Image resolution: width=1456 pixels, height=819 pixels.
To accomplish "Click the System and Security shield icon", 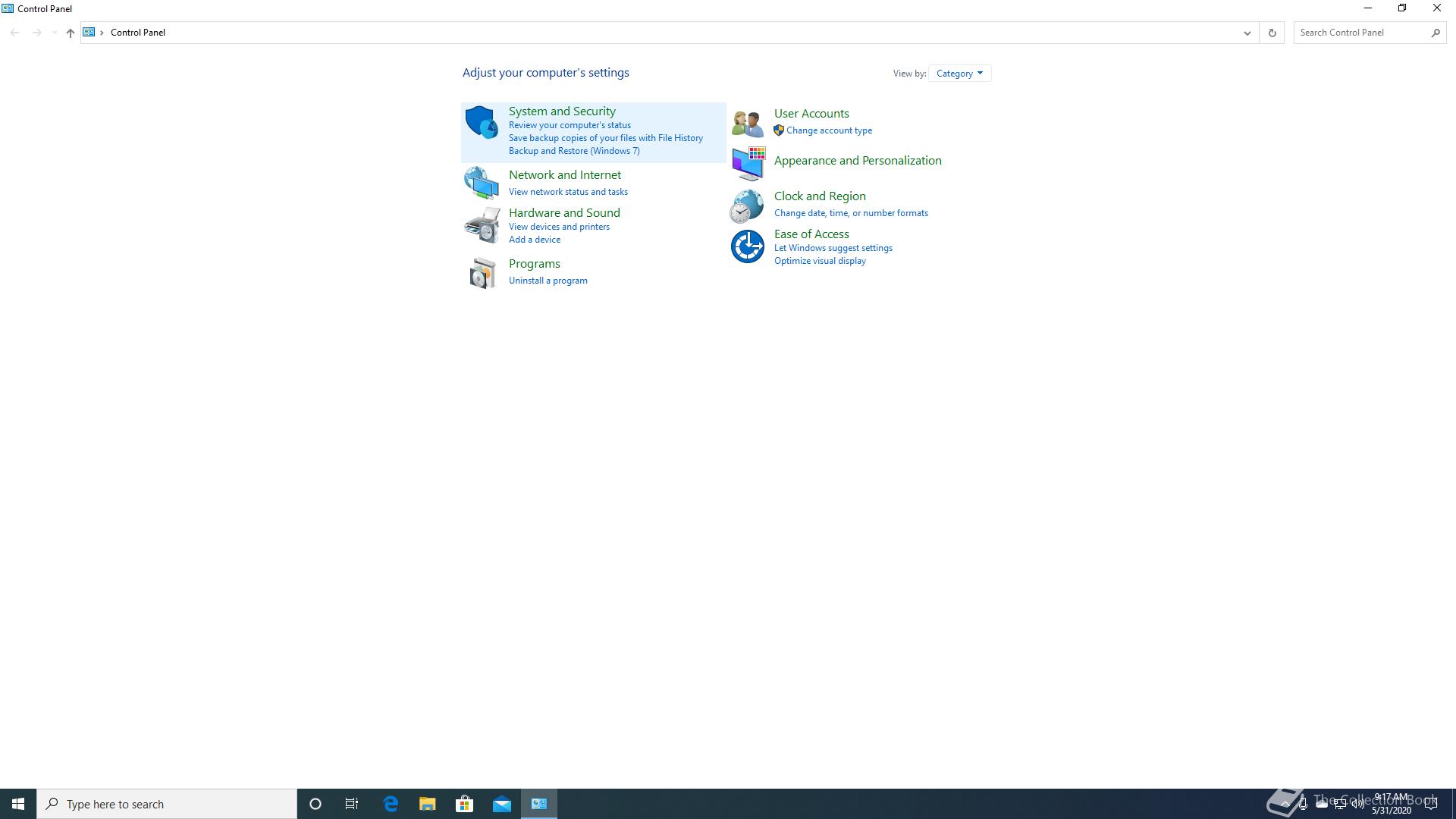I will (x=482, y=122).
